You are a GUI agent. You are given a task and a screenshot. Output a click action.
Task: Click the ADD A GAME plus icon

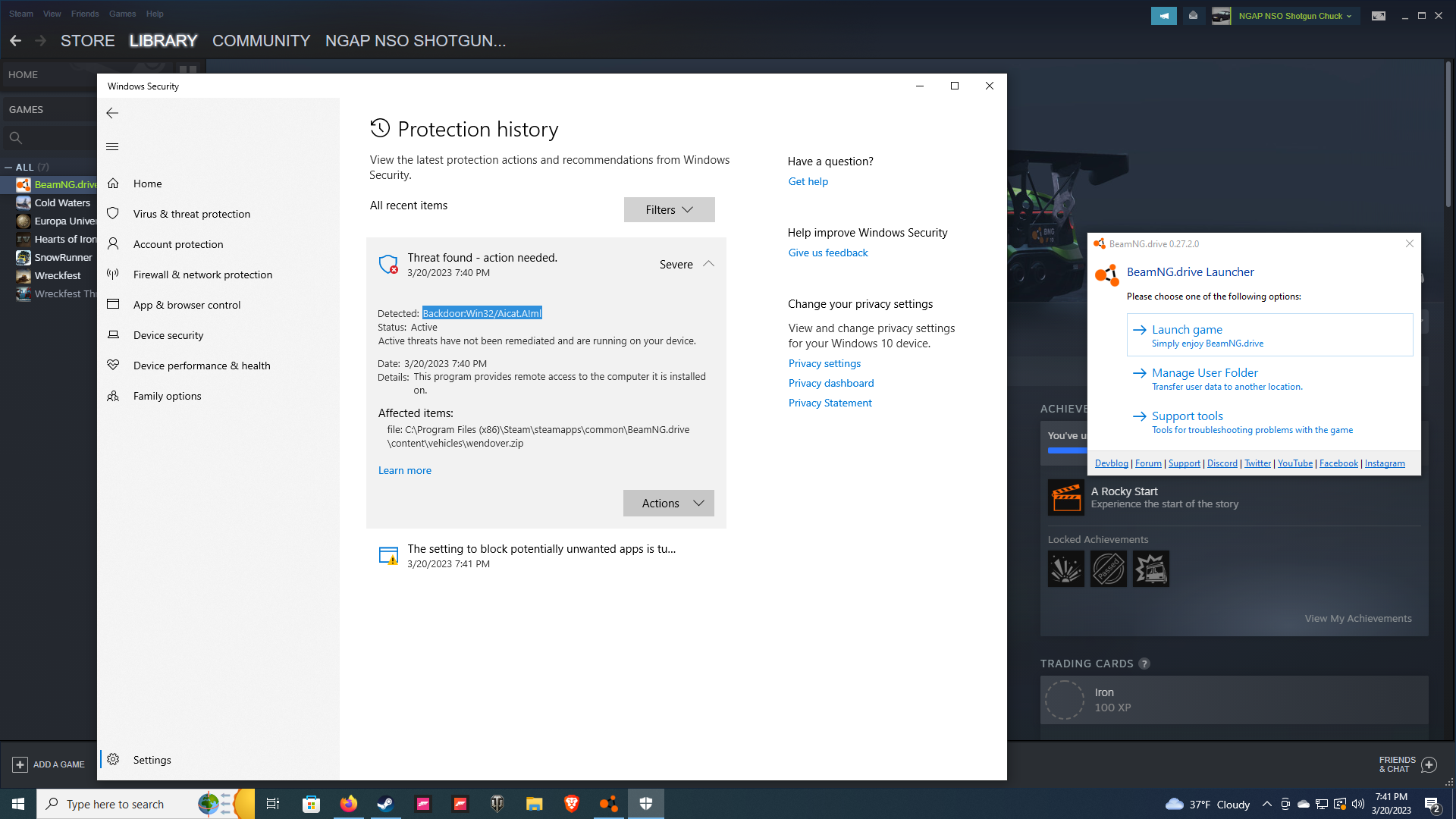pyautogui.click(x=20, y=764)
